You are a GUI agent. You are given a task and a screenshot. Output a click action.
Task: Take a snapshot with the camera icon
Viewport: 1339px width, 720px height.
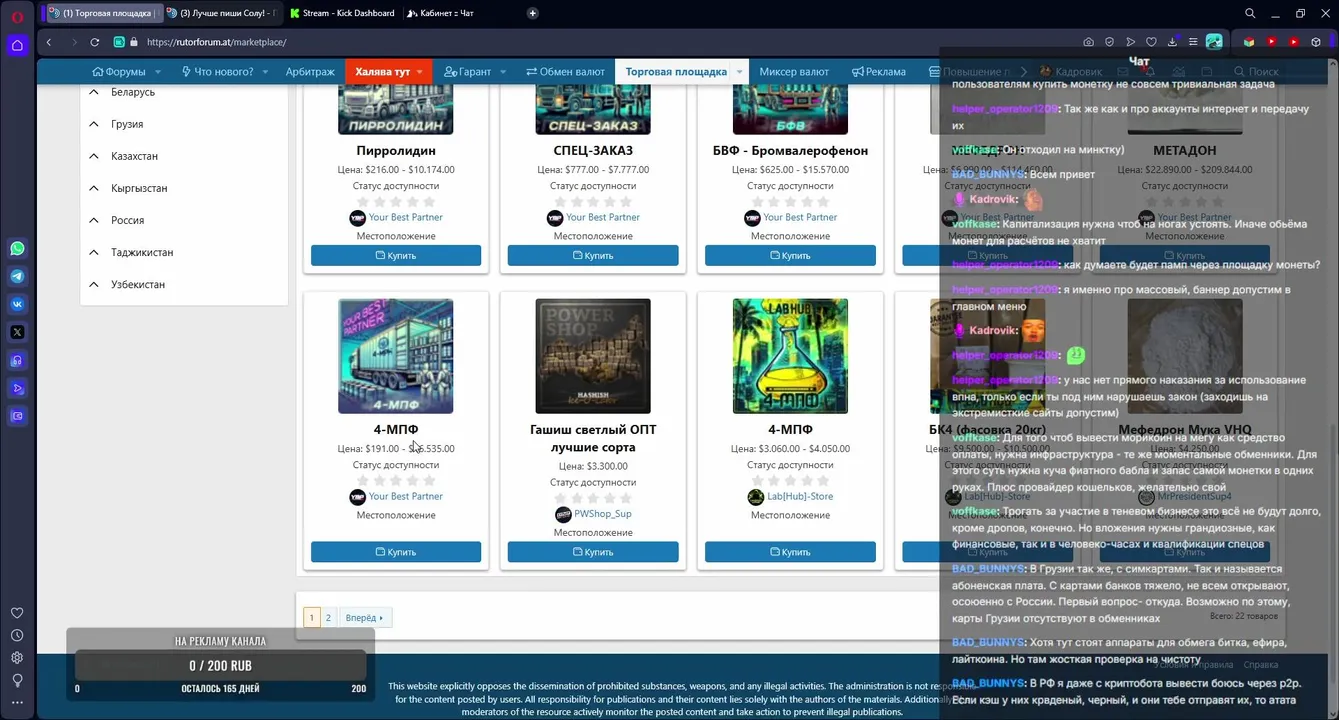(1088, 42)
